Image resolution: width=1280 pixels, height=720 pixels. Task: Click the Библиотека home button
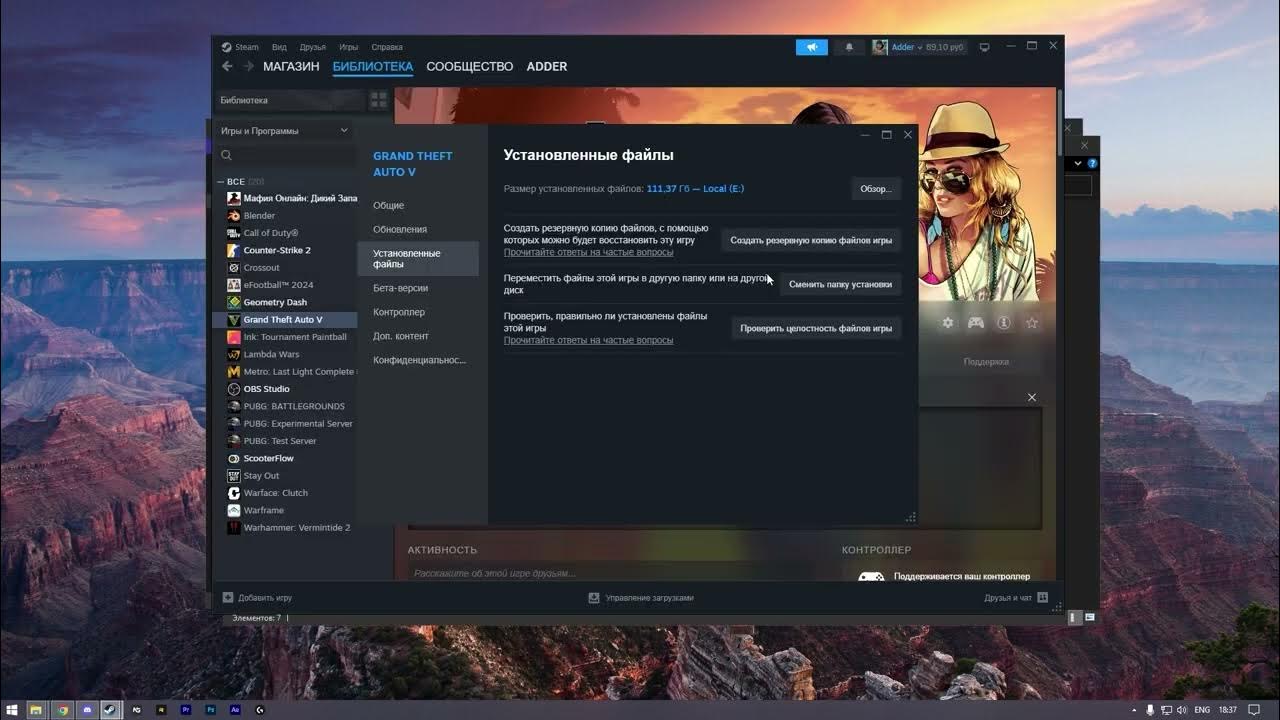290,100
